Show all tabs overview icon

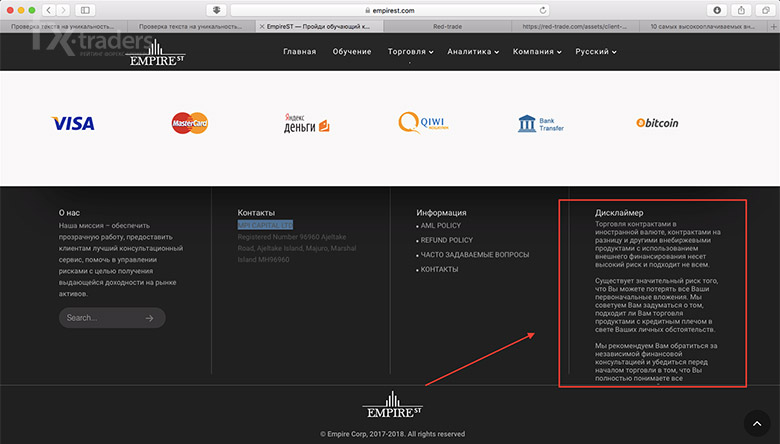click(x=766, y=10)
